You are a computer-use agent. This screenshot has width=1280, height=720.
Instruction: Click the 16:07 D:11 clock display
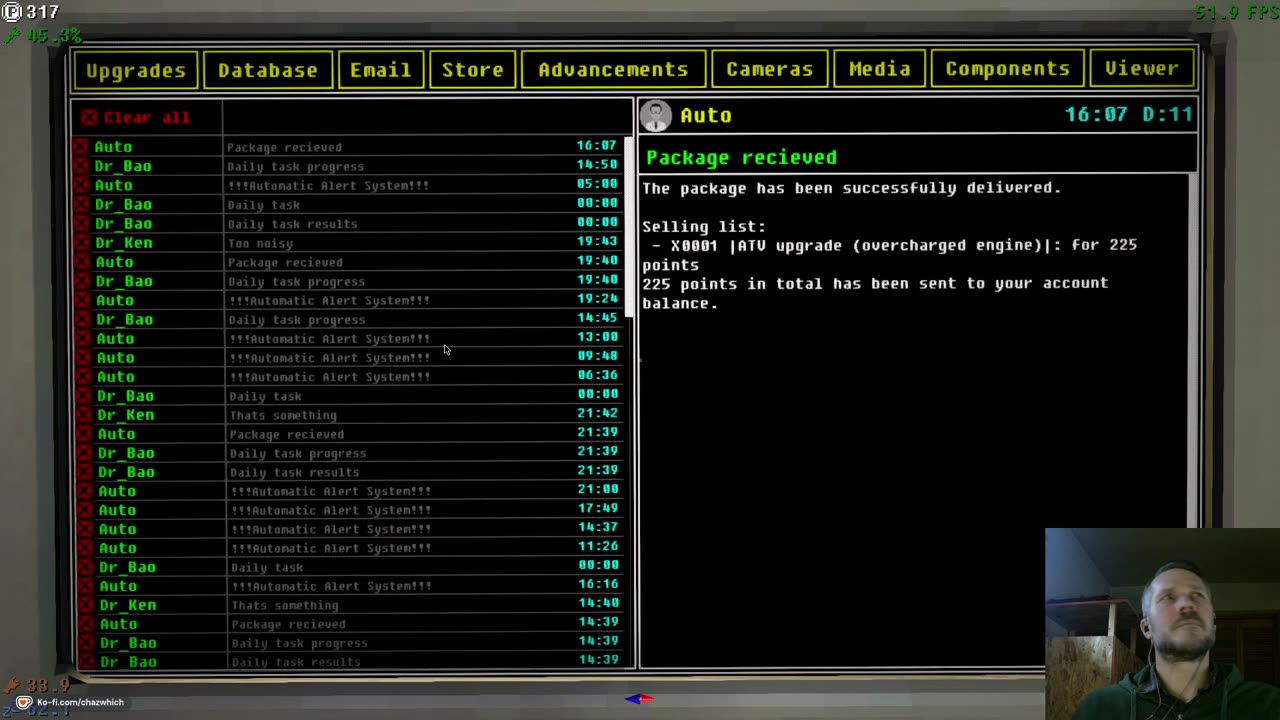1128,114
